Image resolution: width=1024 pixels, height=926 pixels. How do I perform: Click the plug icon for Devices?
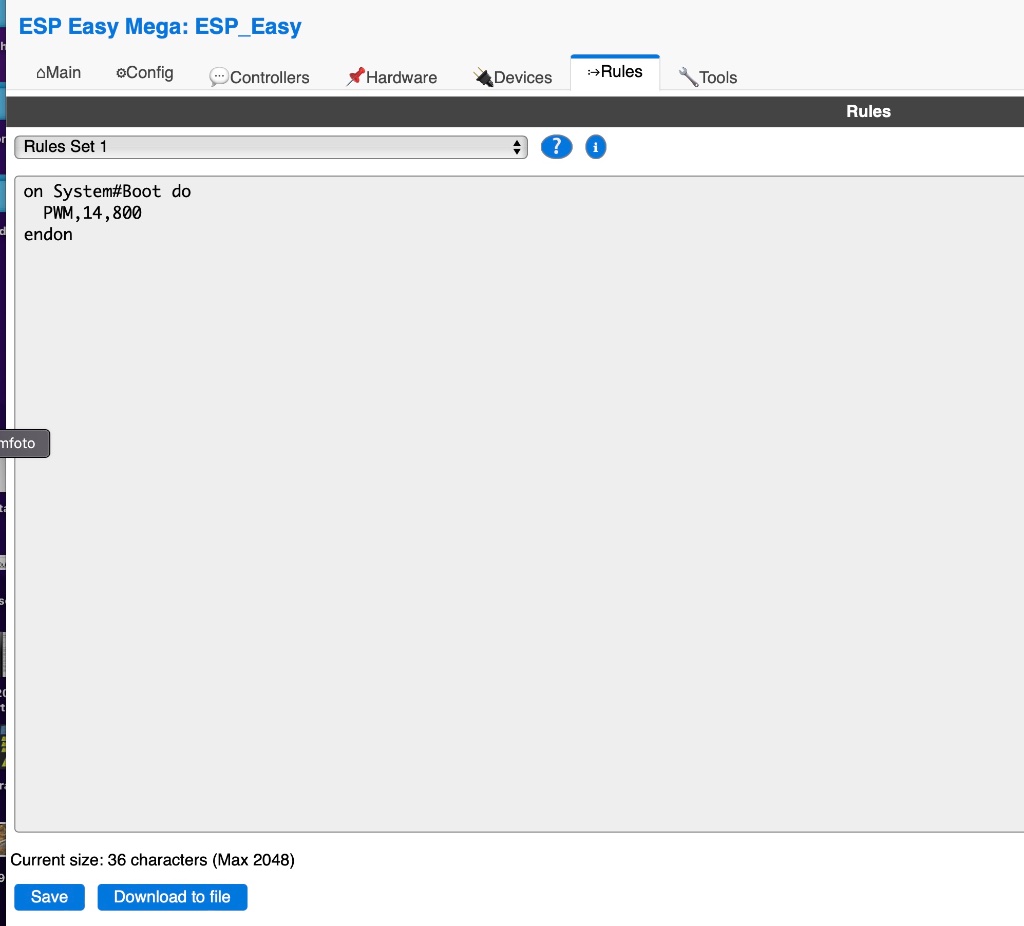(484, 78)
